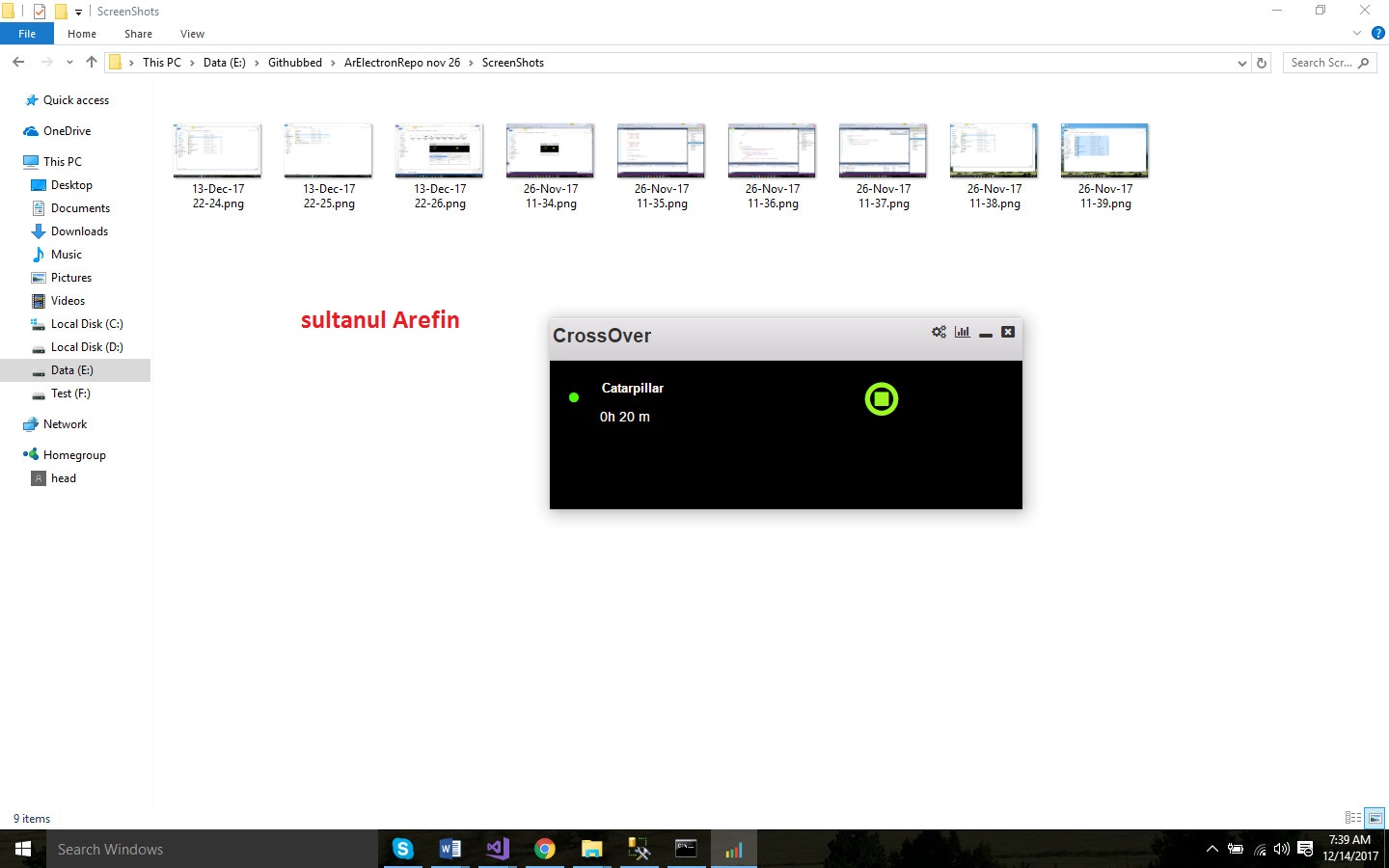The image size is (1389, 868).
Task: Refresh the current folder view
Action: 1261,63
